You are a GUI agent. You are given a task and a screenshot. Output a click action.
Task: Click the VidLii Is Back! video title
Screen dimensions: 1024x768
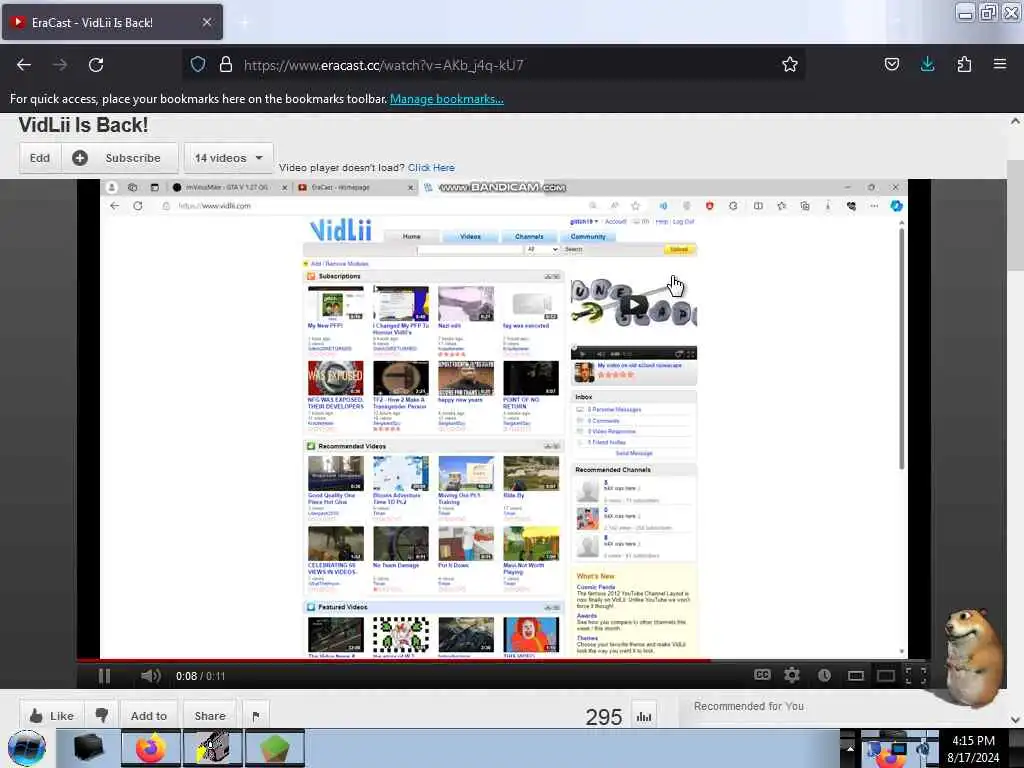[83, 125]
